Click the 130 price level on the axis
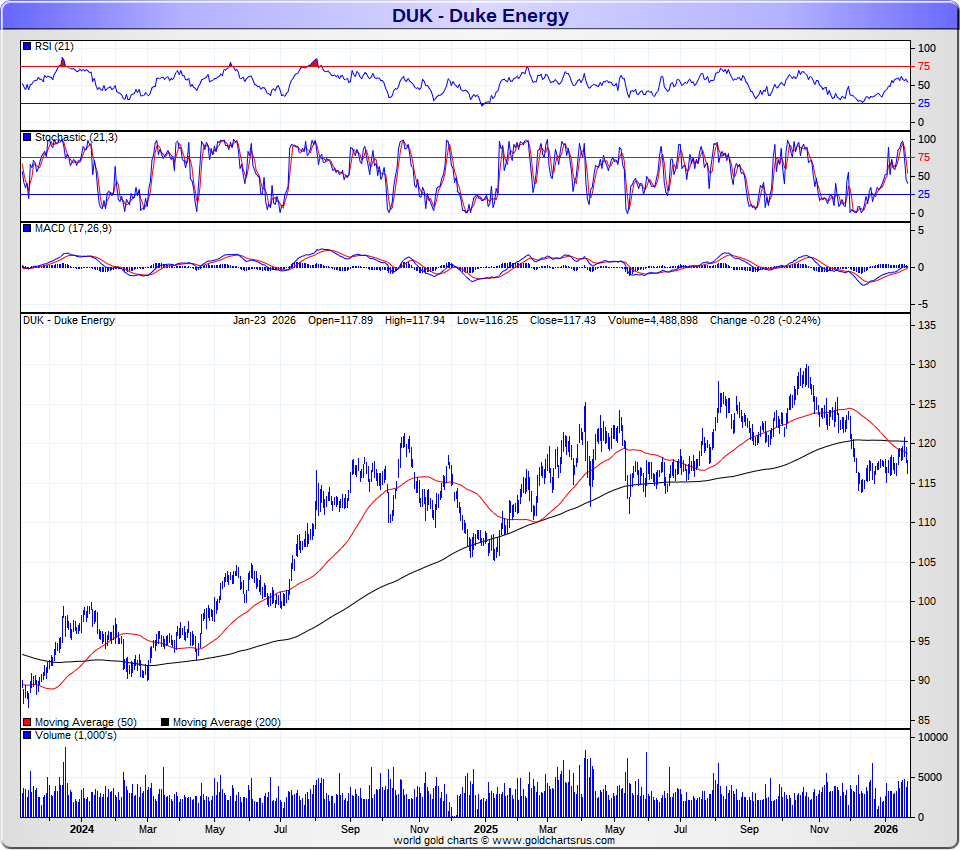 click(926, 365)
